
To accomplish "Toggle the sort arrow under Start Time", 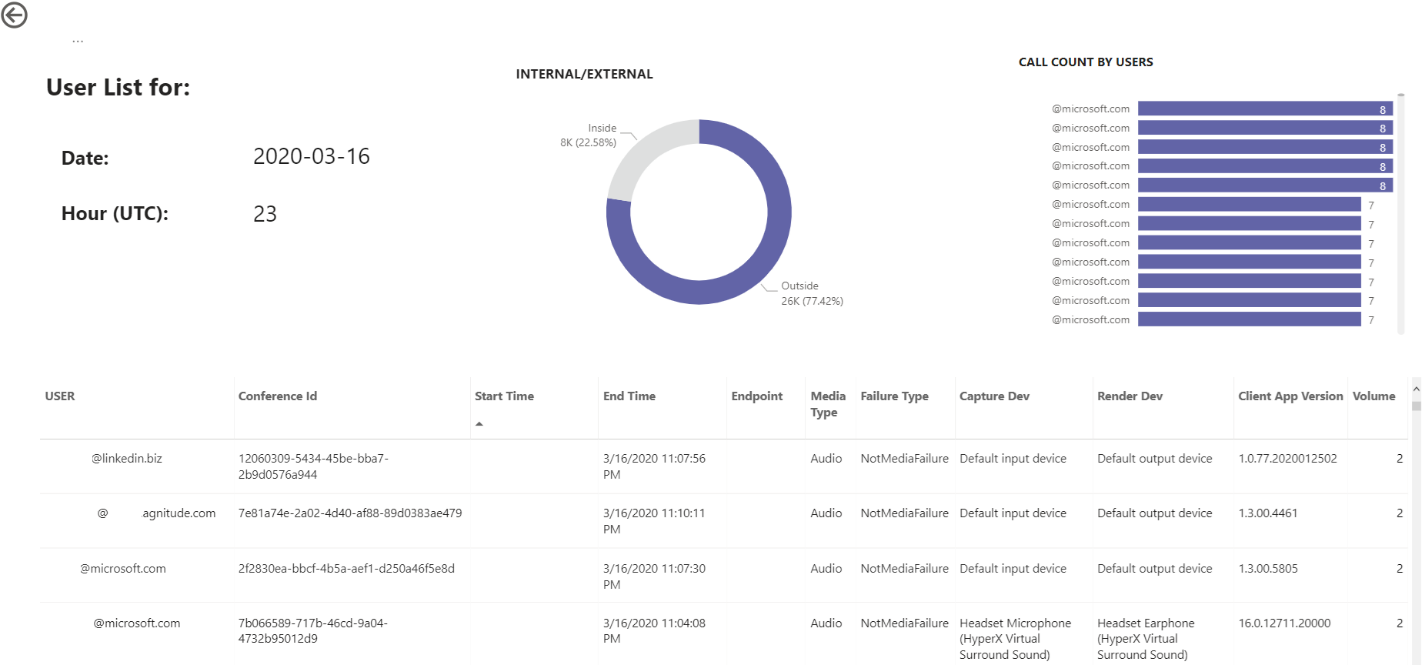I will [x=479, y=424].
